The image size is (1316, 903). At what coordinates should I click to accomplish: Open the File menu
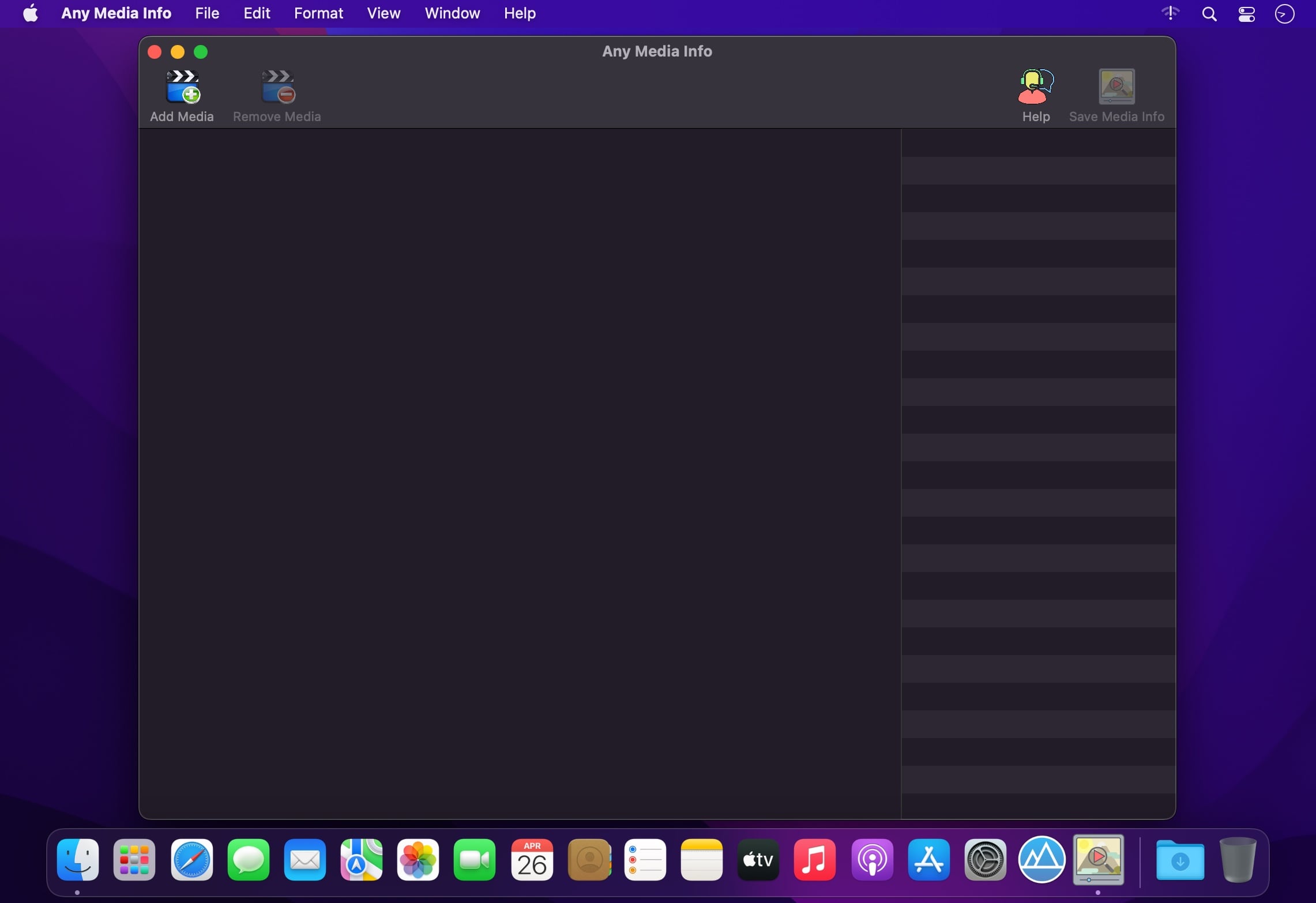click(207, 13)
